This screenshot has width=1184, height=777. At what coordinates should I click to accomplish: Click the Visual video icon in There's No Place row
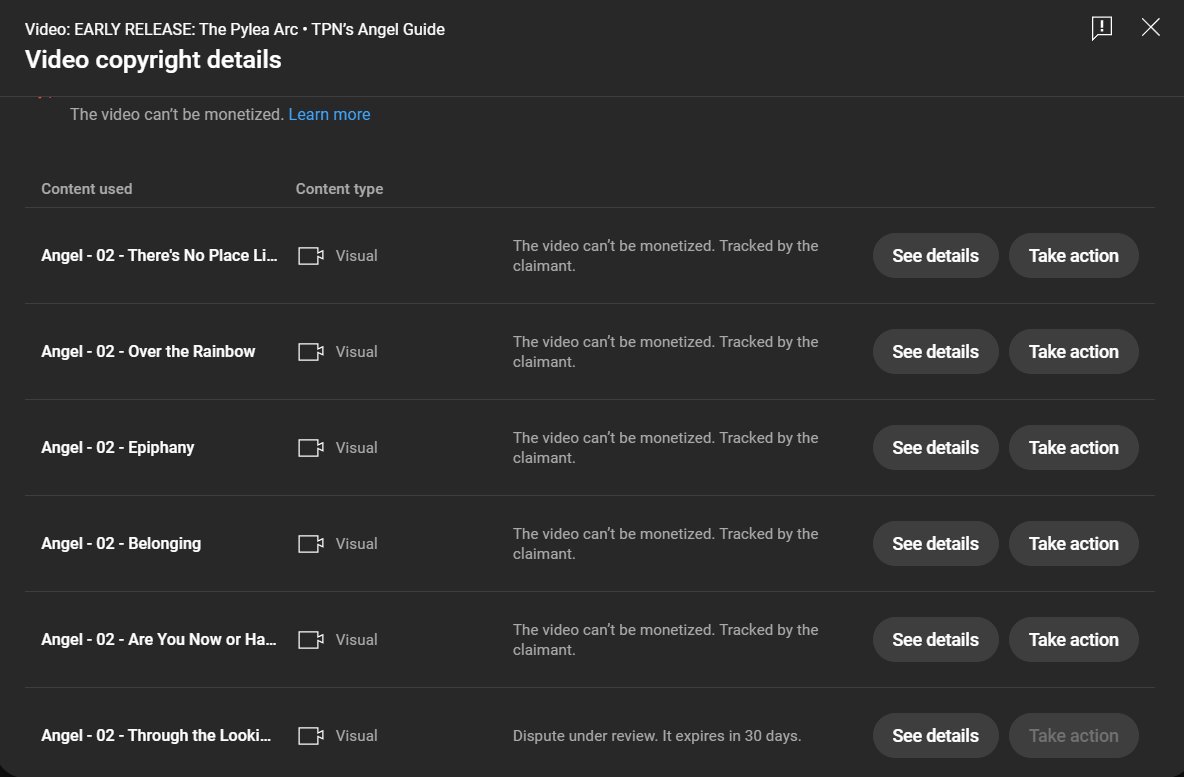coord(311,255)
